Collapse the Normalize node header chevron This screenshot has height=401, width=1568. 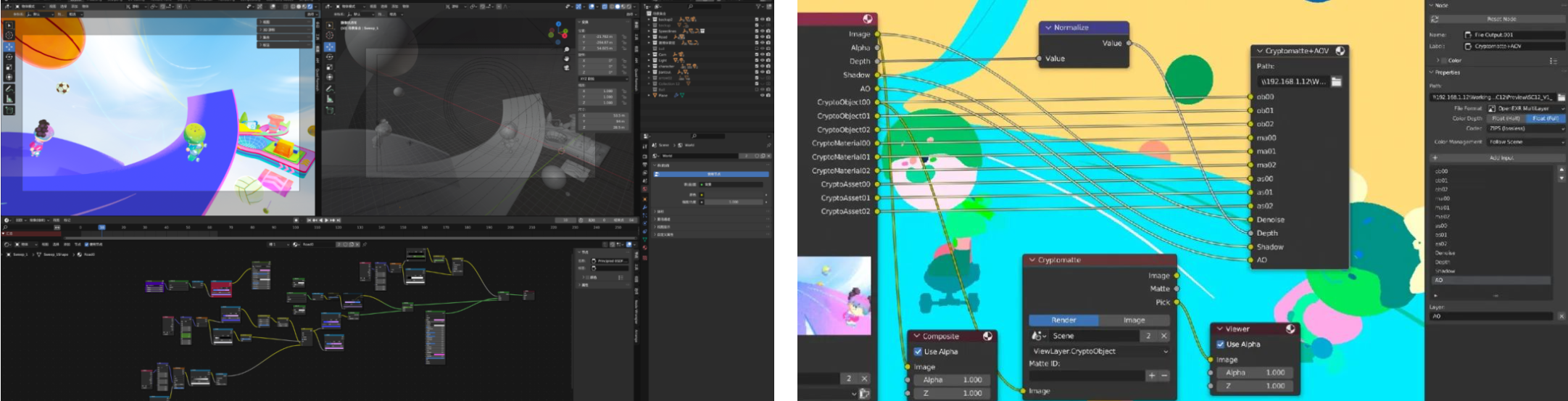(1048, 28)
